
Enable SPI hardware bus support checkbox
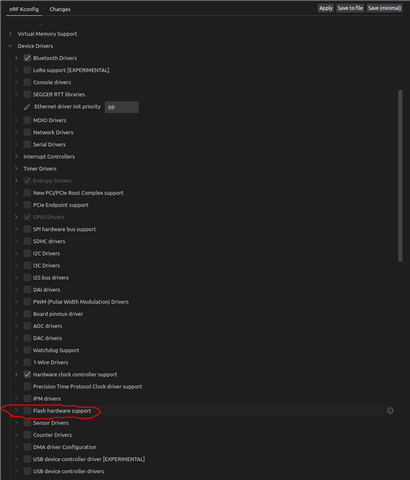(27, 229)
